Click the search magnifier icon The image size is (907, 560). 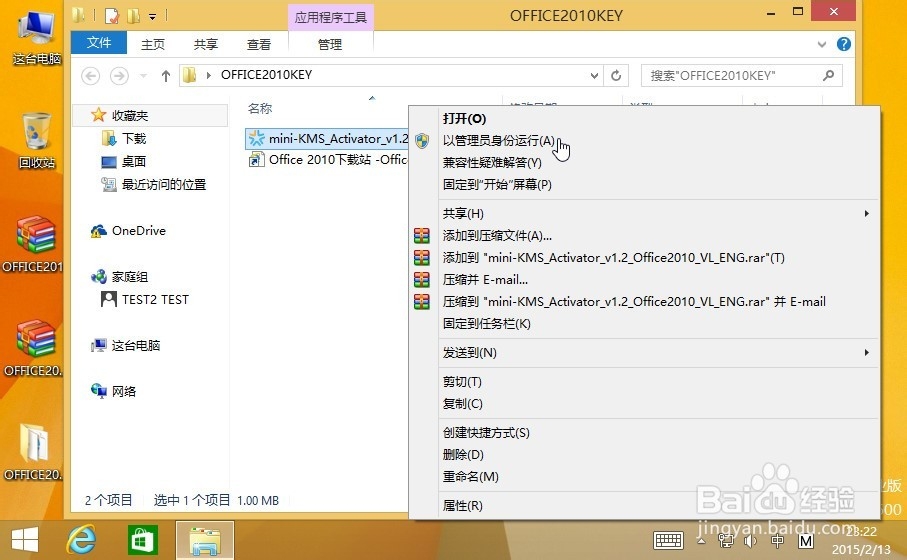click(828, 75)
